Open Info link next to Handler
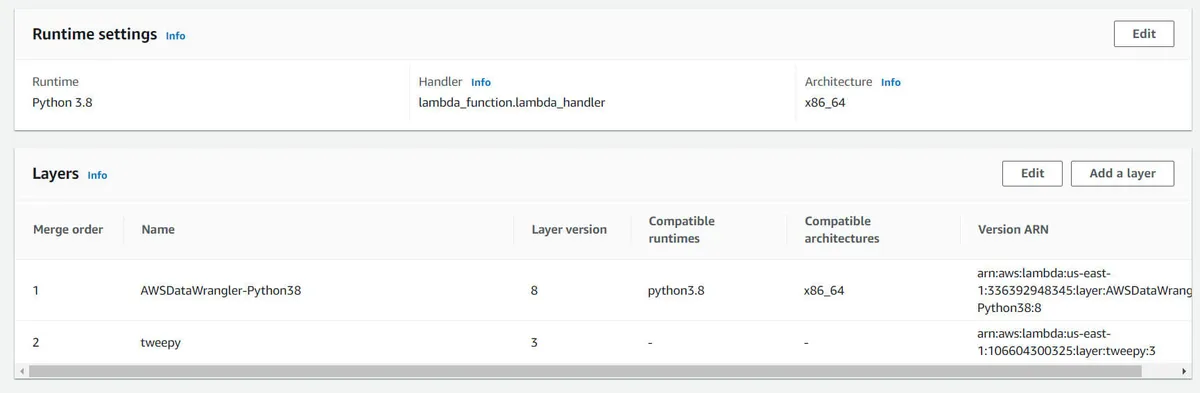The height and width of the screenshot is (393, 1200). 481,82
